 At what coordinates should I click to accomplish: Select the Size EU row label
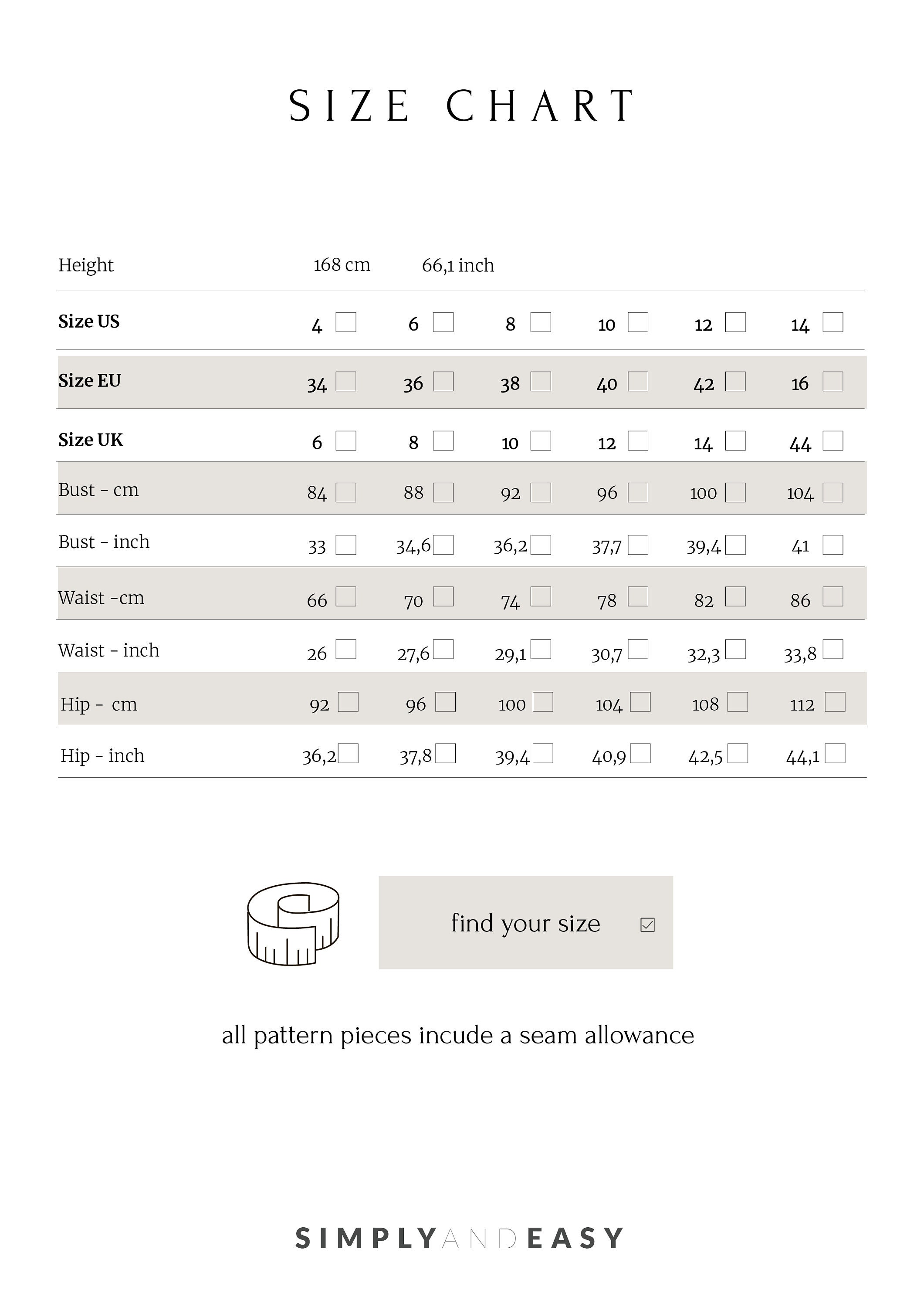pos(89,380)
